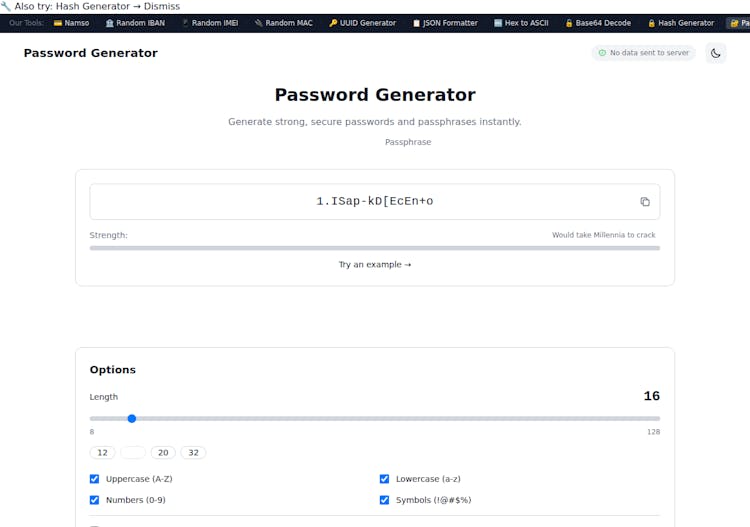Viewport: 750px width, 527px height.
Task: Uncheck the Symbols (!@#$%) checkbox
Action: point(384,500)
